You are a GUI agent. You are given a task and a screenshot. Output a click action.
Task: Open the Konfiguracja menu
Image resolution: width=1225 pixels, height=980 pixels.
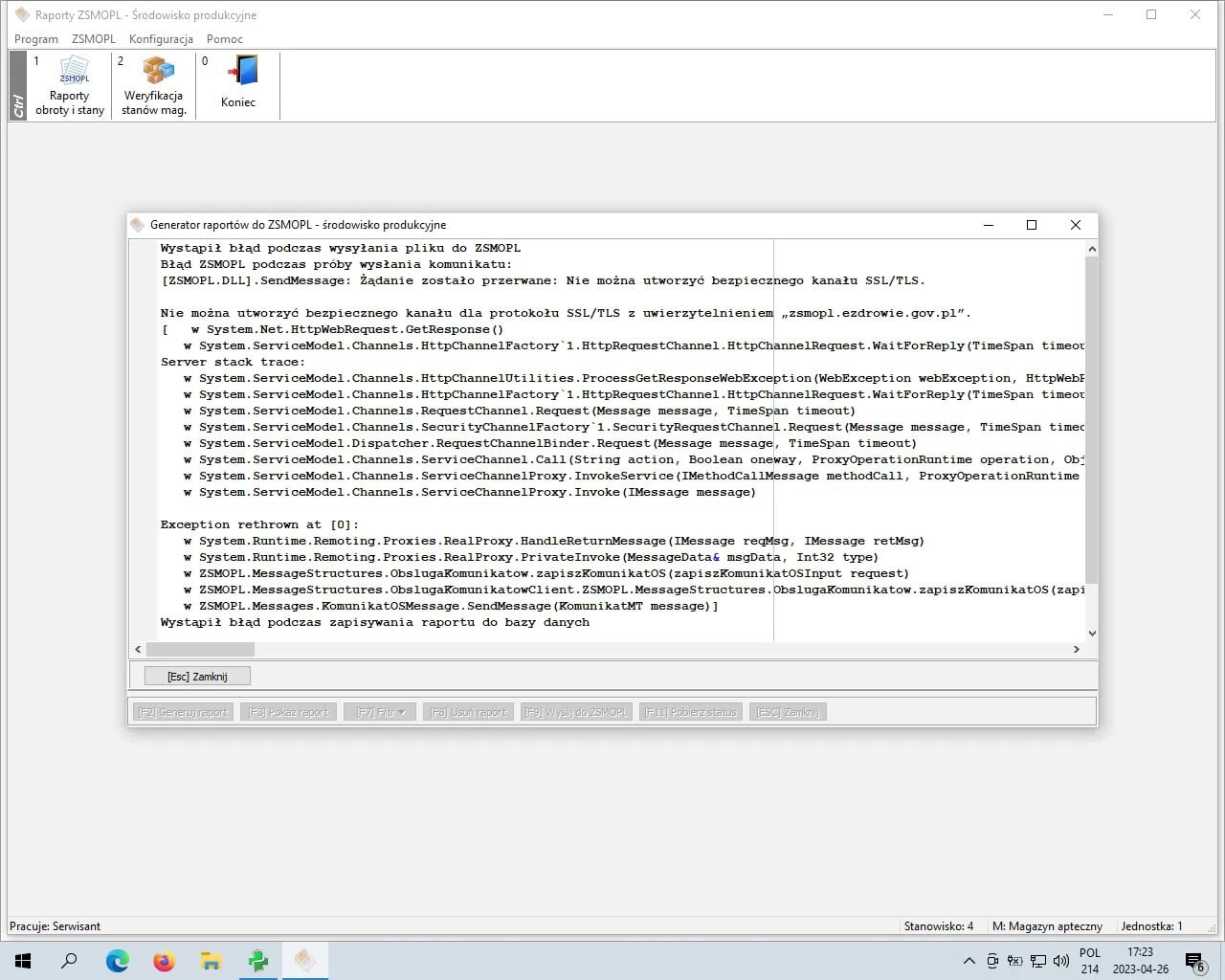tap(161, 39)
